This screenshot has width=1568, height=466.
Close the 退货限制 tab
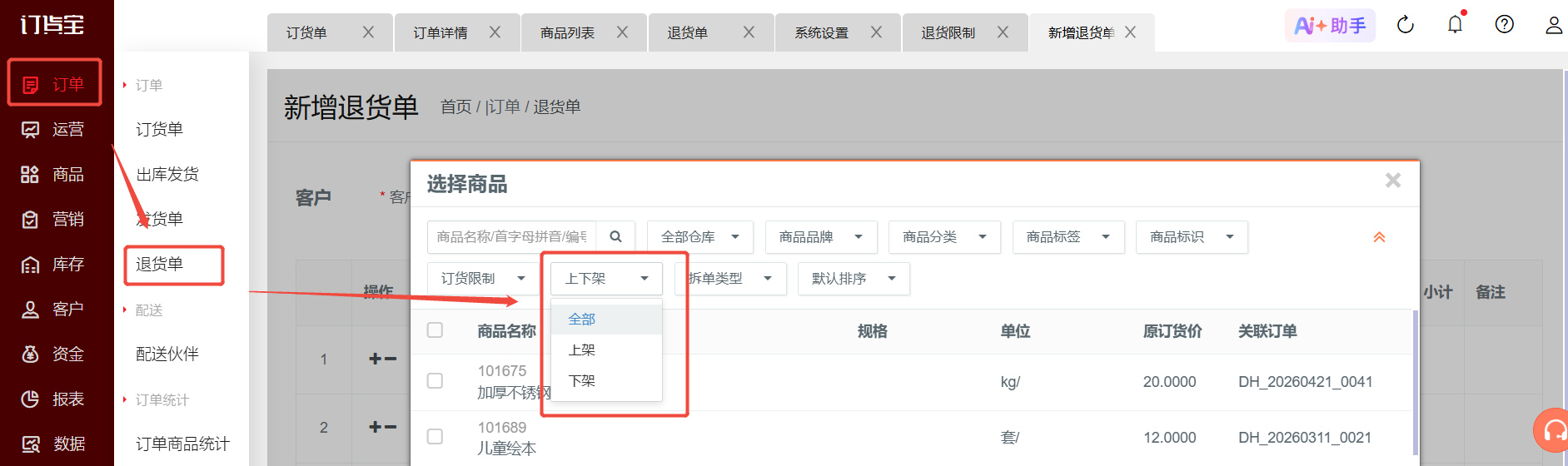1003,32
